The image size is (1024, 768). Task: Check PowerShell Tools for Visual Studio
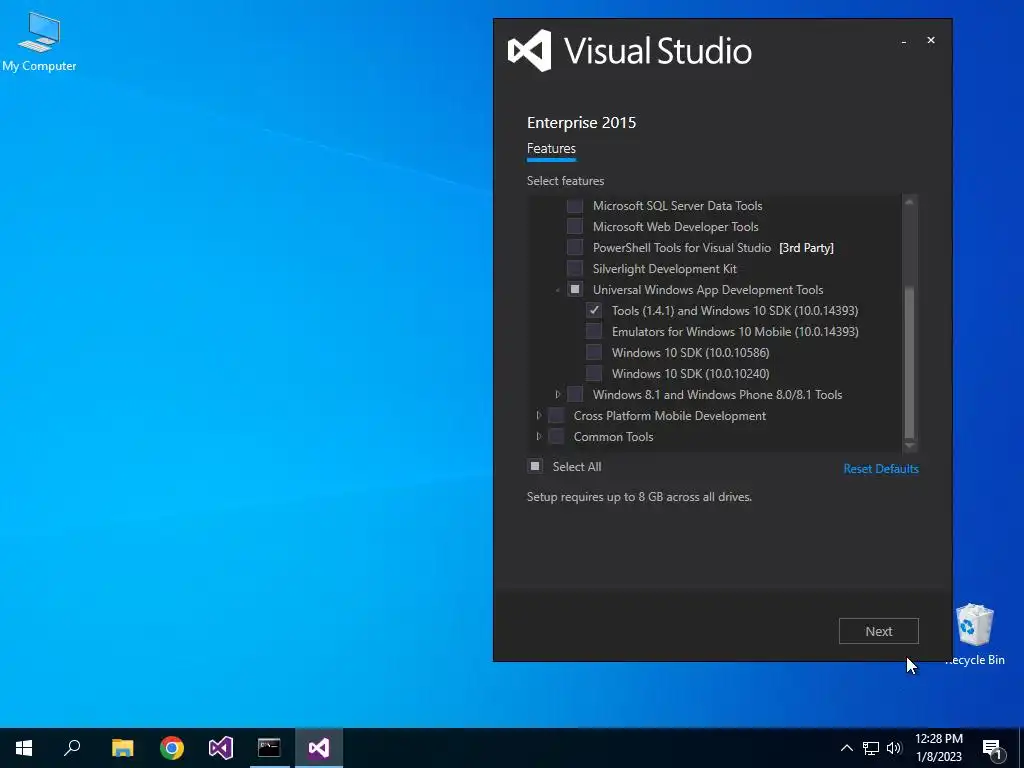(575, 248)
